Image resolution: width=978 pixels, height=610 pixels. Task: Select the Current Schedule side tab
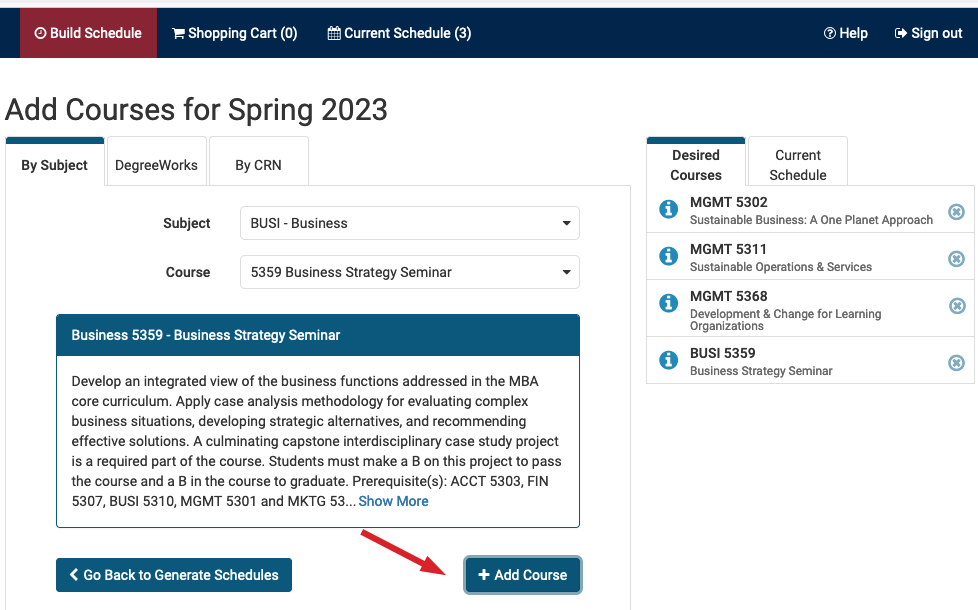point(798,162)
